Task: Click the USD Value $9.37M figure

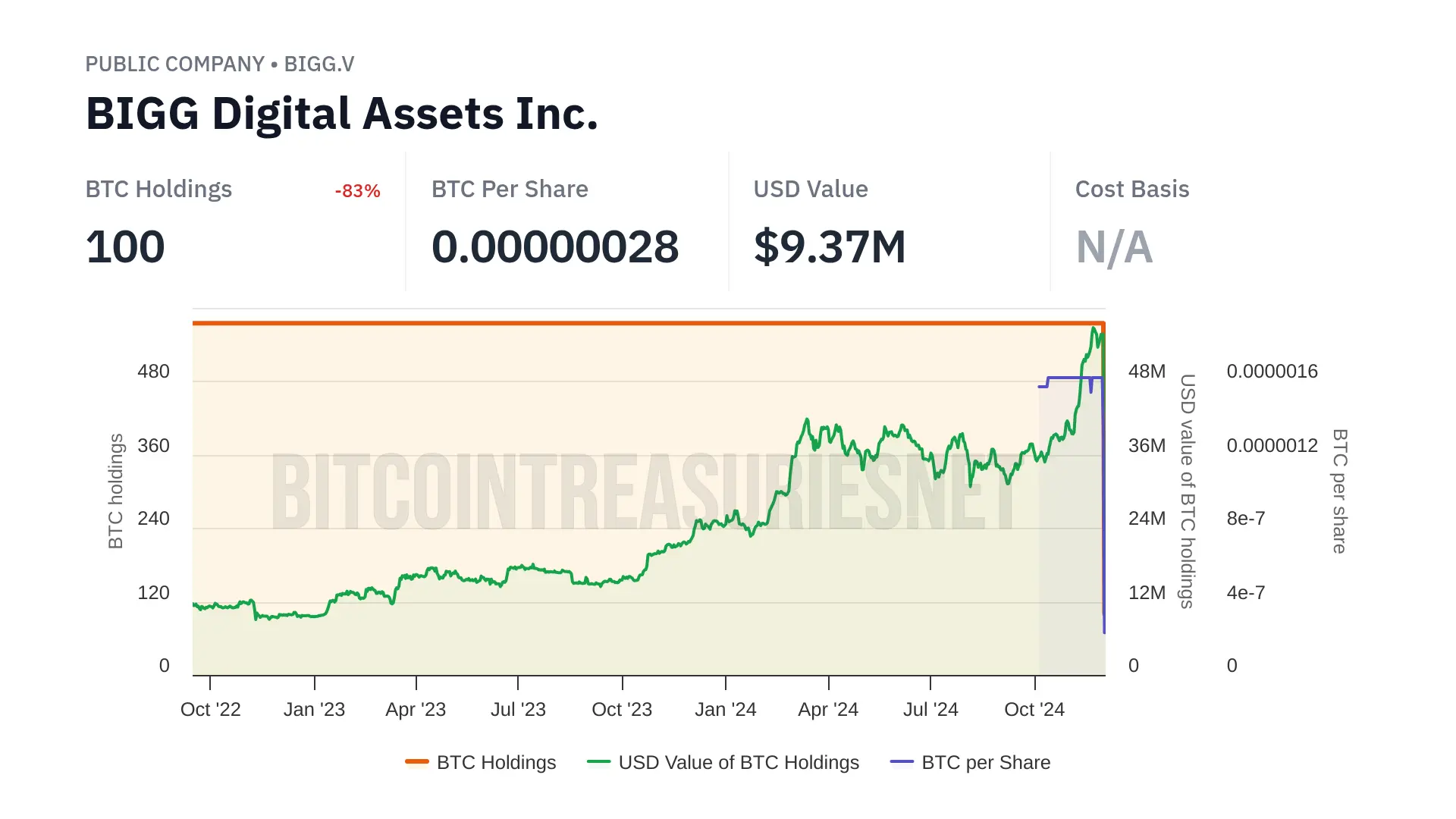Action: point(830,247)
